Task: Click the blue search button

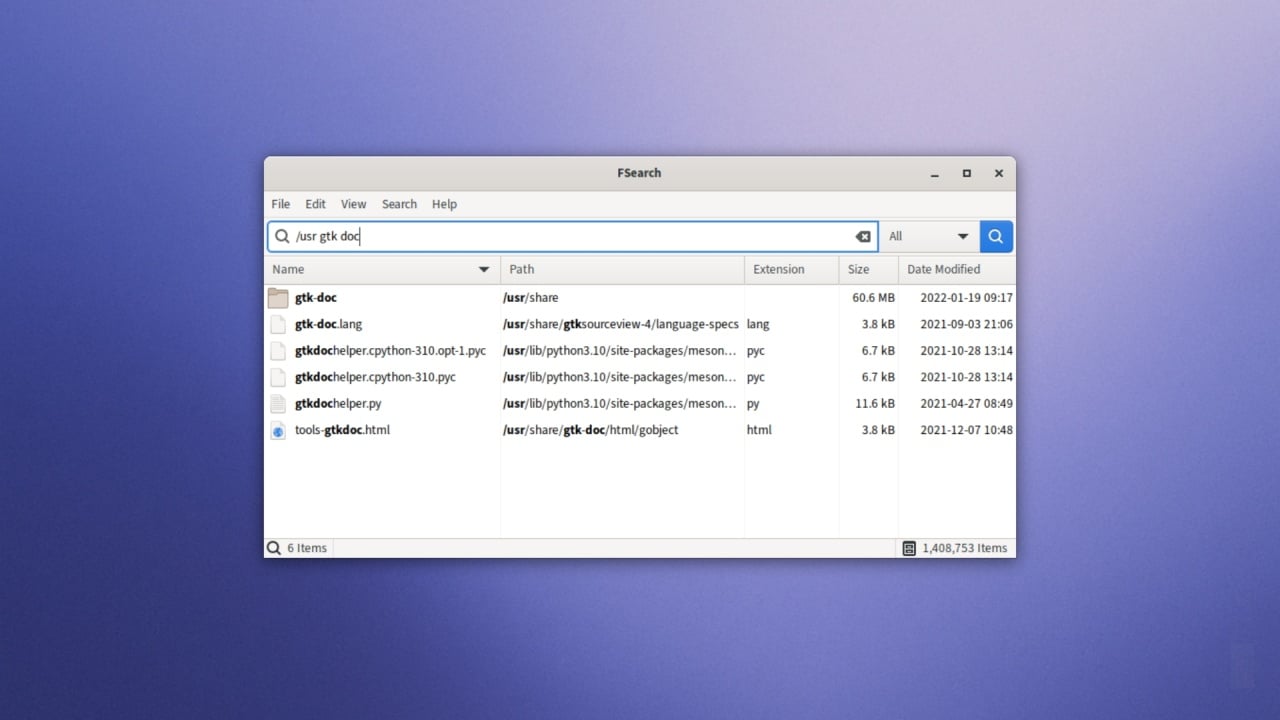Action: click(996, 237)
